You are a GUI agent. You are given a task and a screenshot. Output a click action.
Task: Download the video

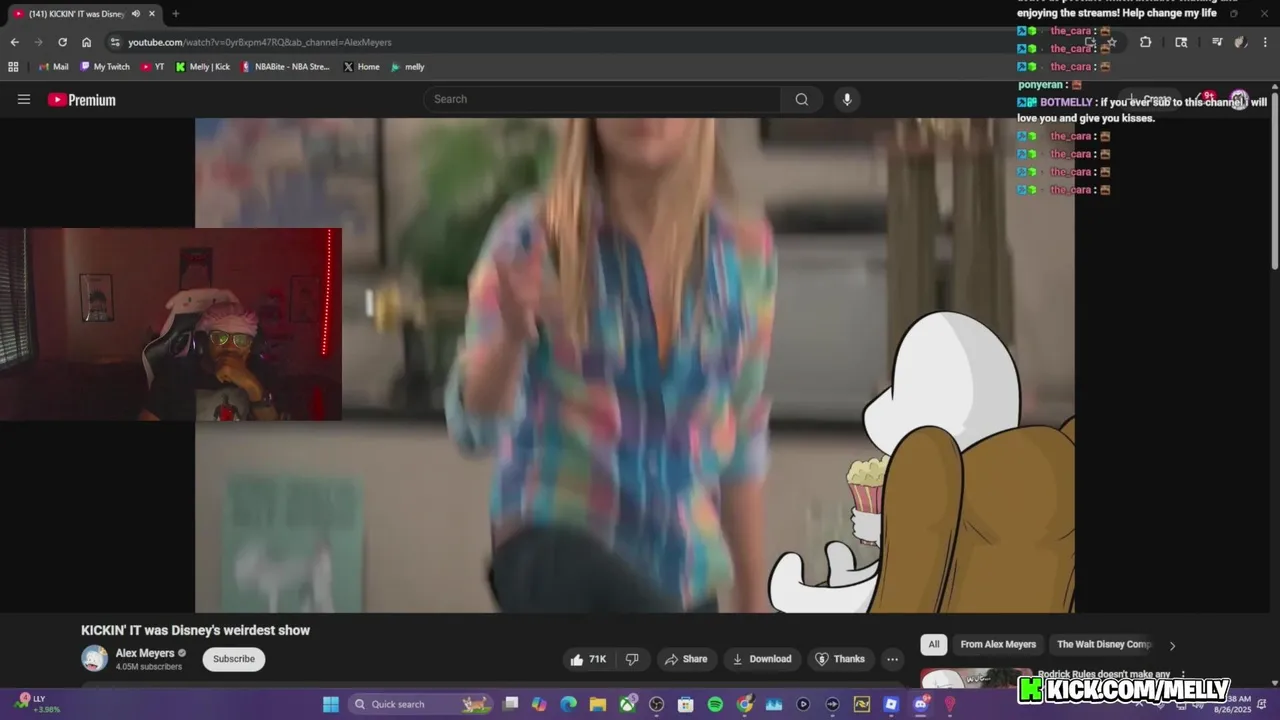[x=762, y=659]
